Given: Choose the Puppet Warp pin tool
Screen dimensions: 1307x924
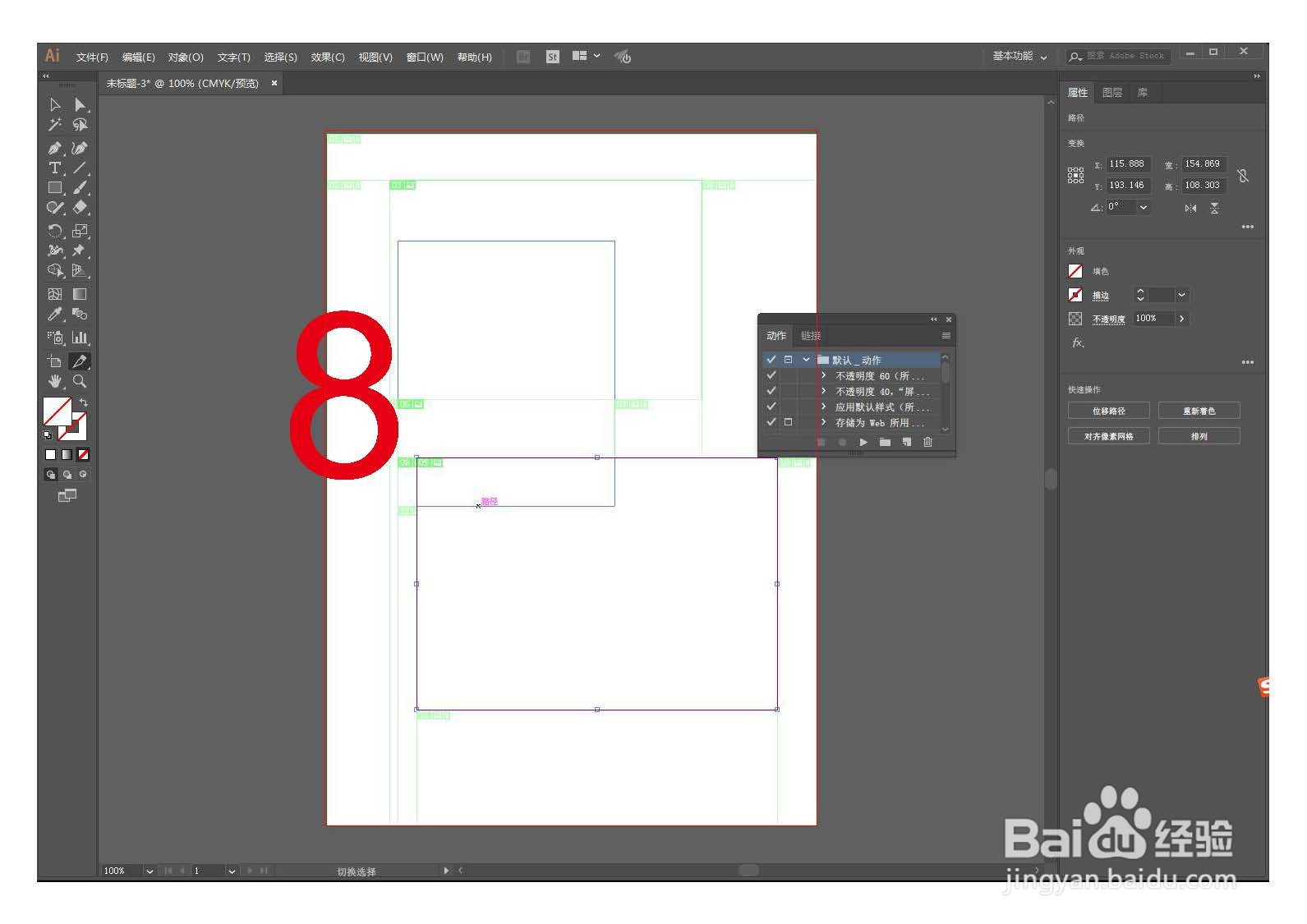Looking at the screenshot, I should tap(80, 251).
